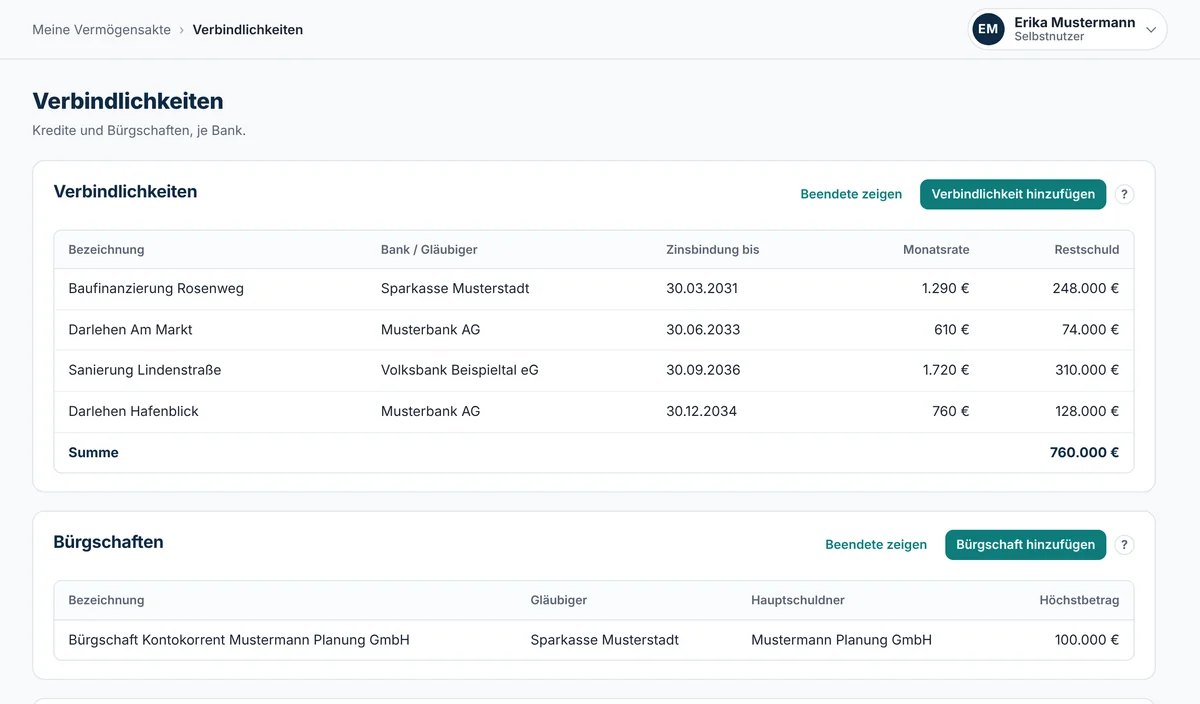Click the date 30.12.2034
This screenshot has height=704, width=1200.
coord(702,411)
